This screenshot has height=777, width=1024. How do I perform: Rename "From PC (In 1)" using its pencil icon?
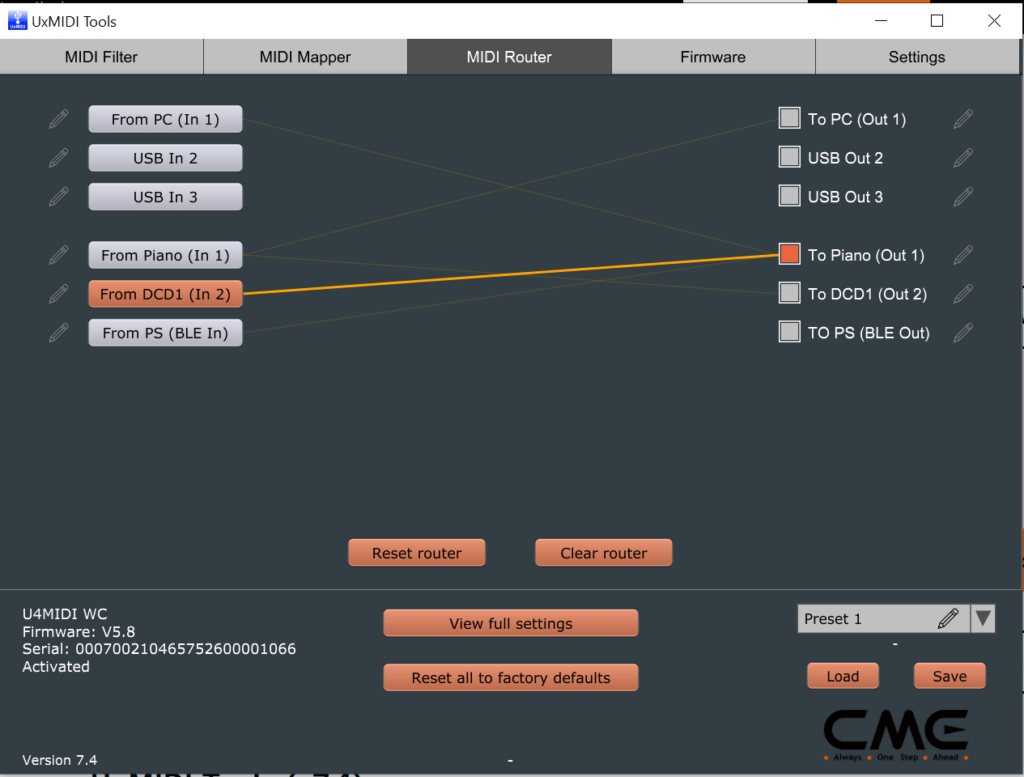point(58,118)
